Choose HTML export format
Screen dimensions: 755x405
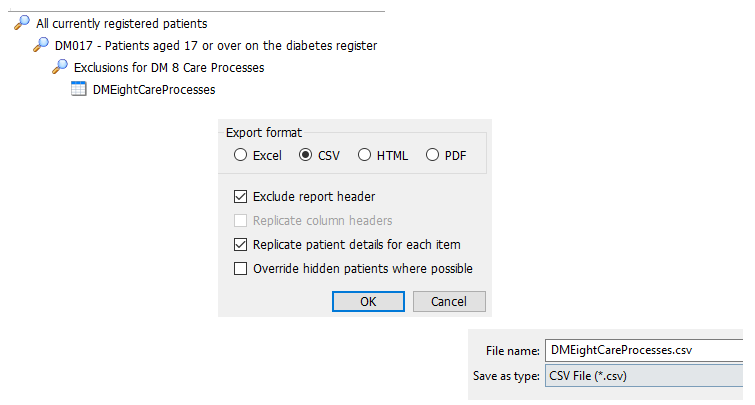(364, 155)
